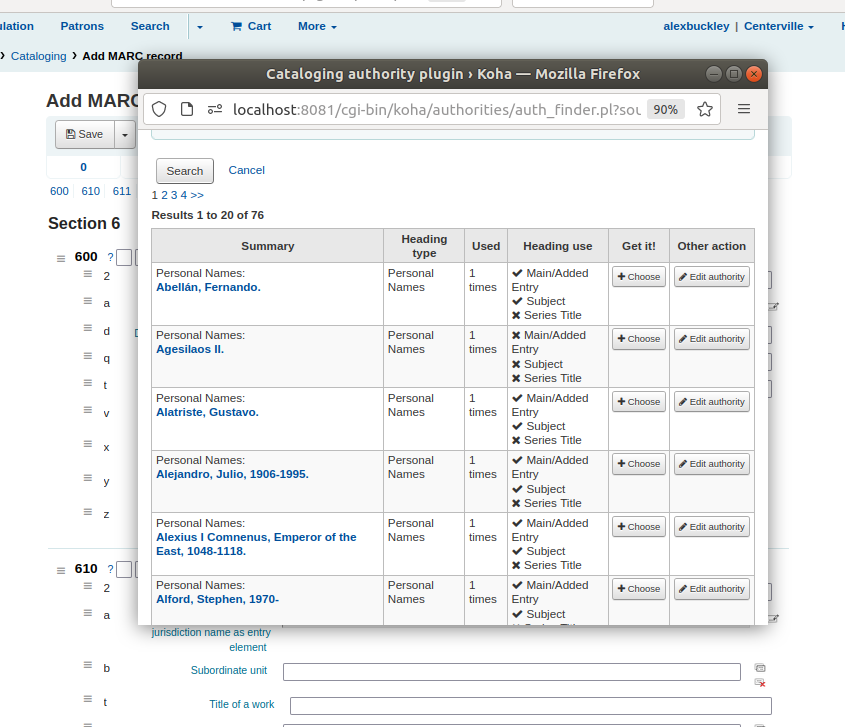This screenshot has height=727, width=845.
Task: Choose the Abellán, Fernando authority
Action: click(x=639, y=276)
